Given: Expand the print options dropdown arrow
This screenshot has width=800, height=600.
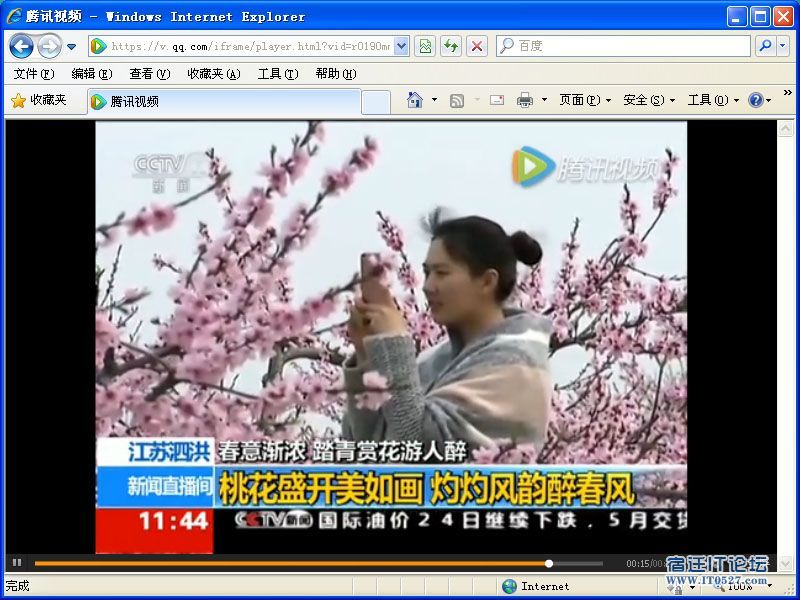Looking at the screenshot, I should click(x=544, y=100).
